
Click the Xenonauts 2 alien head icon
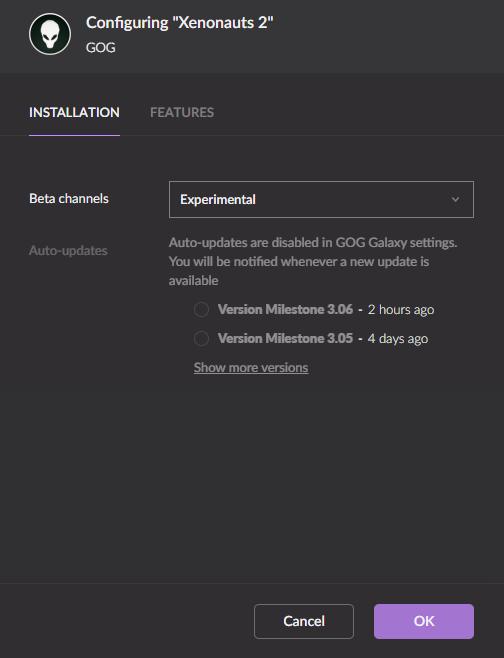pos(50,34)
